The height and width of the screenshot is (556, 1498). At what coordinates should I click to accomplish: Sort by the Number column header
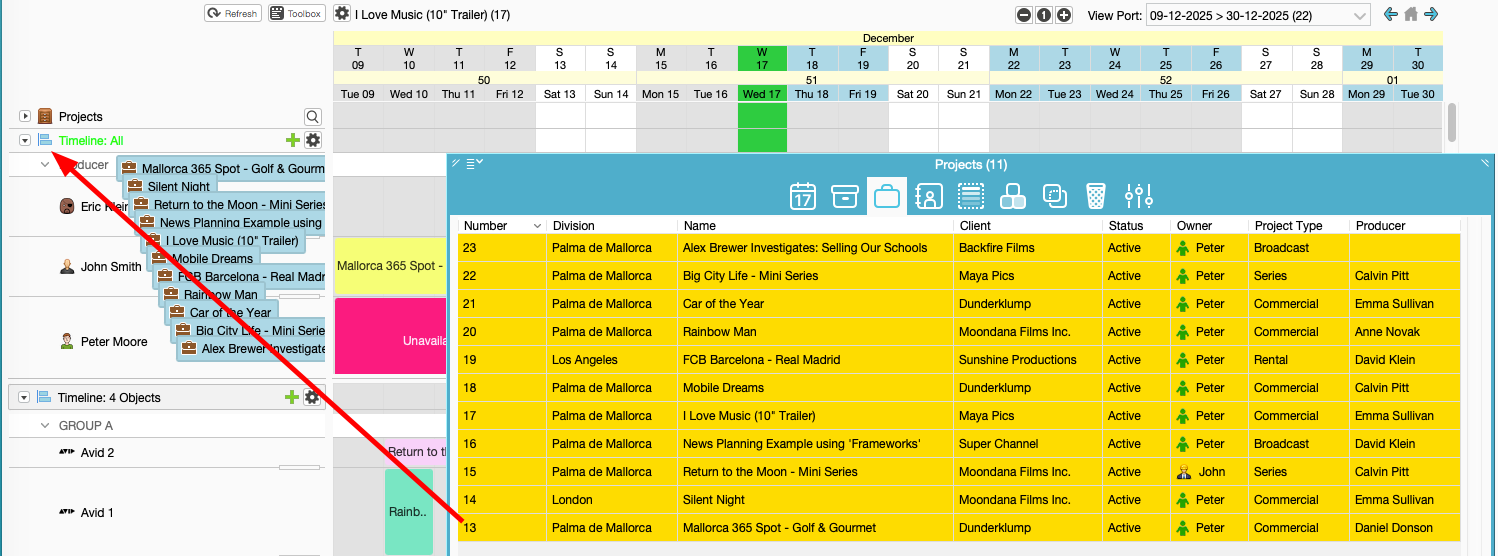tap(503, 226)
